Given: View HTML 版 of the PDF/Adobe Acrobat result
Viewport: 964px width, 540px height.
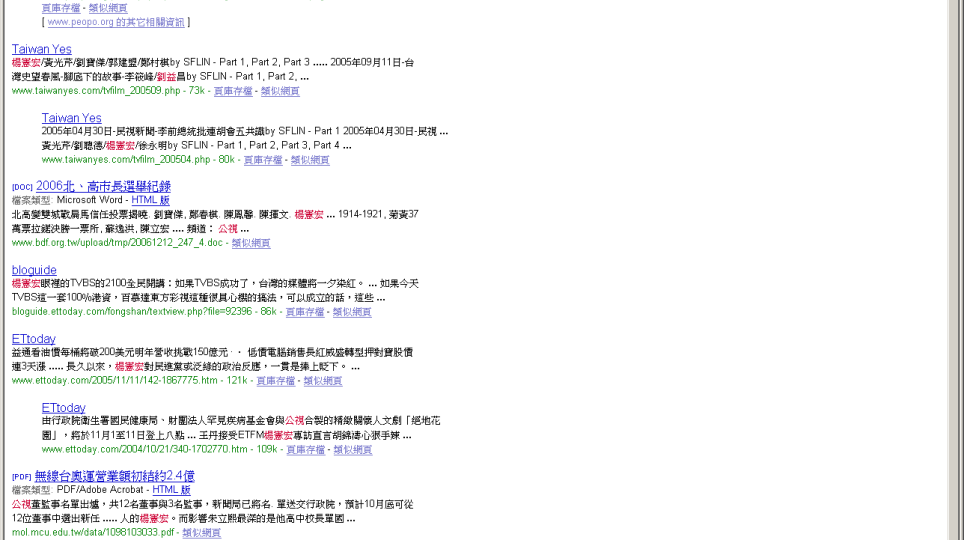Looking at the screenshot, I should tap(172, 490).
